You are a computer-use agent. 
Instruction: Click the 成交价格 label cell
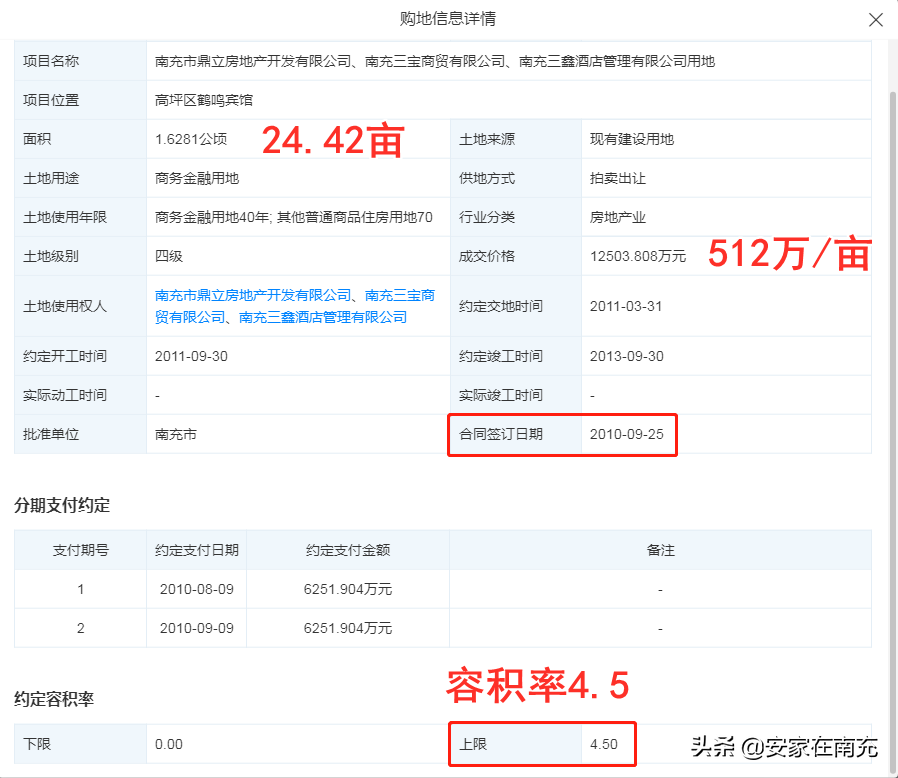coord(515,256)
